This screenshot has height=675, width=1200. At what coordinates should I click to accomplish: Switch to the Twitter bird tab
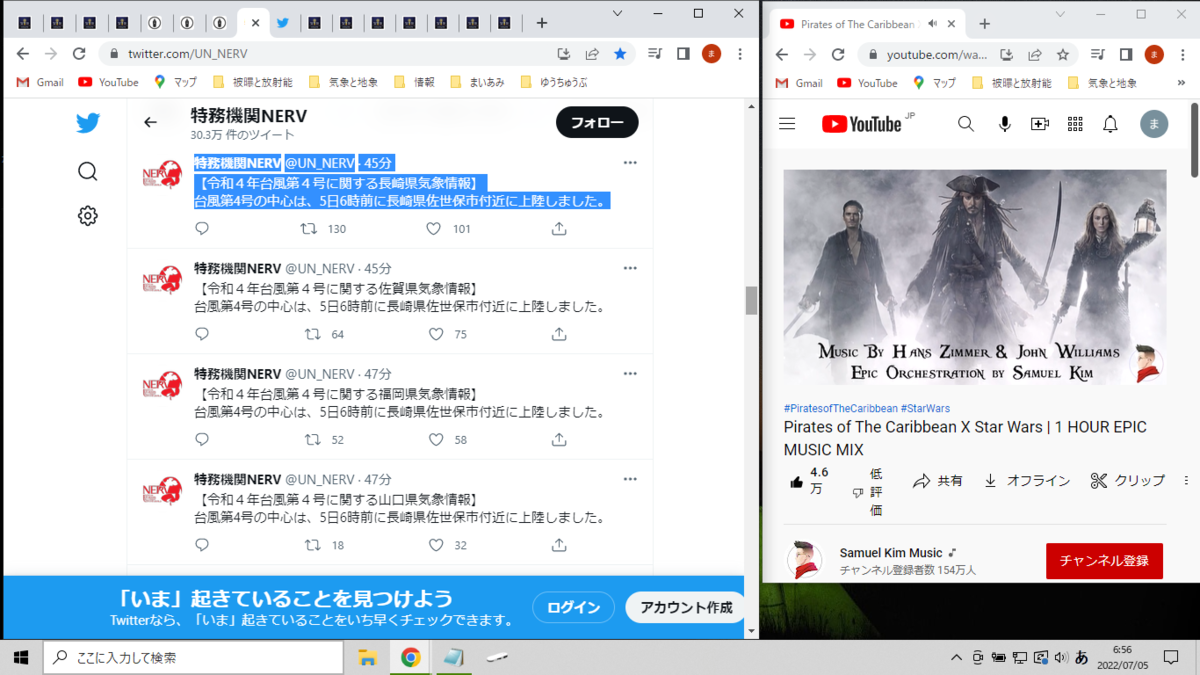tap(282, 23)
